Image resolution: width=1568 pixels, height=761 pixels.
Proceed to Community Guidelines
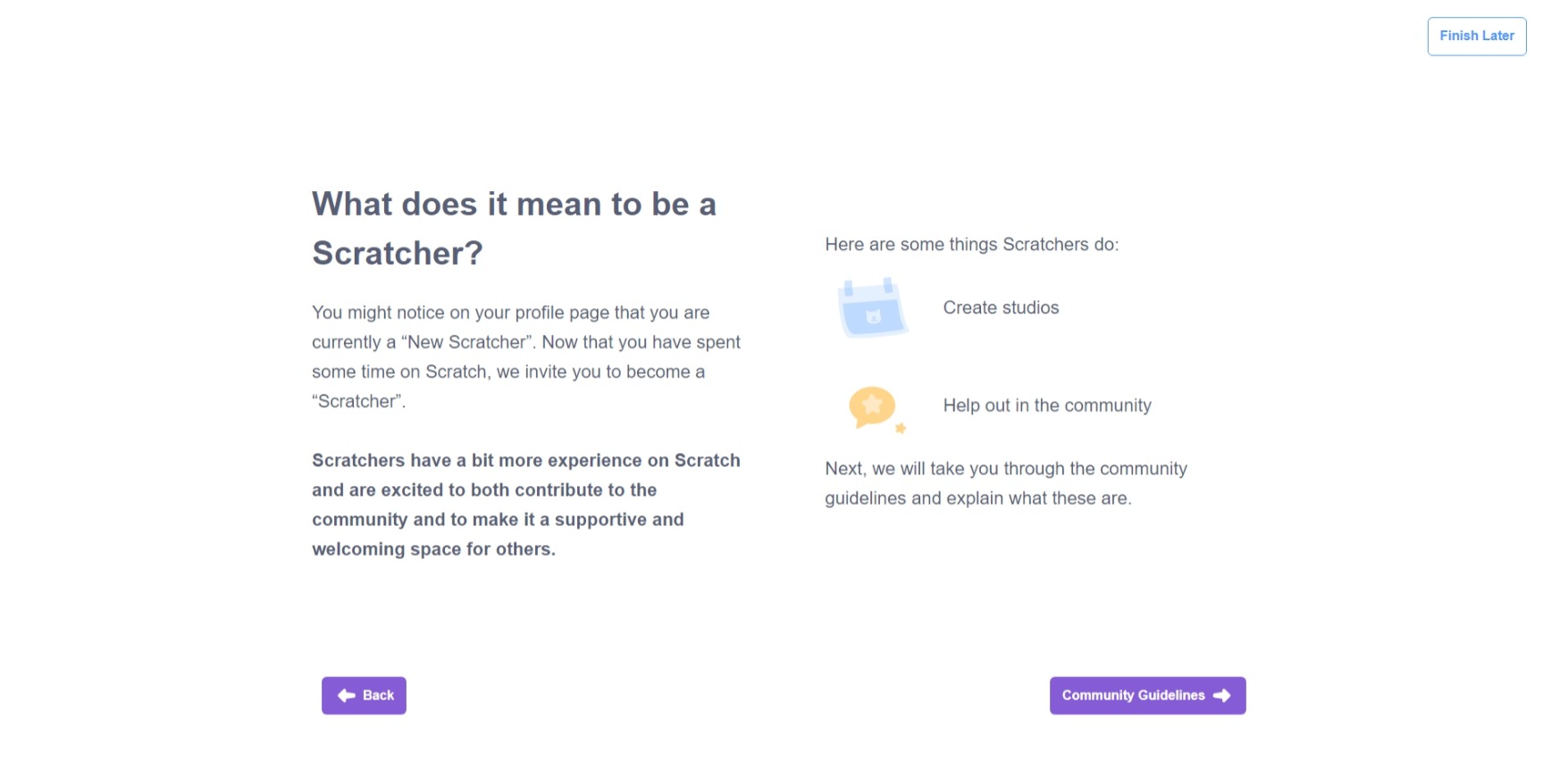(x=1146, y=696)
